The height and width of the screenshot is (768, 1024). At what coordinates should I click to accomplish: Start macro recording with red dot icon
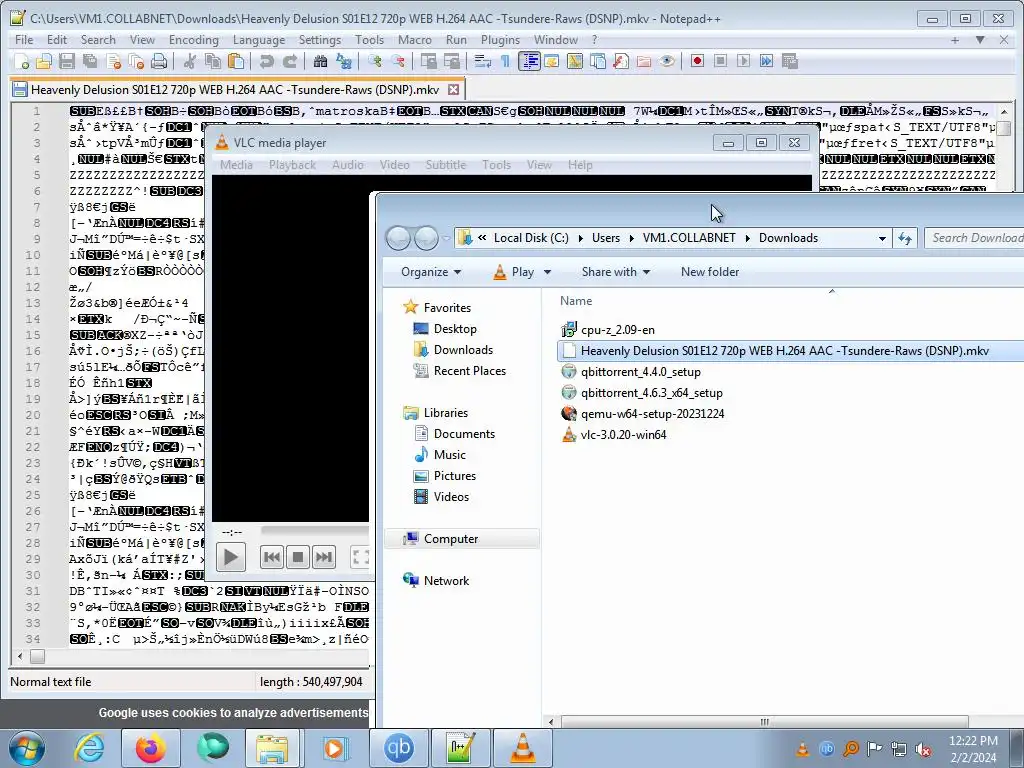[x=697, y=61]
